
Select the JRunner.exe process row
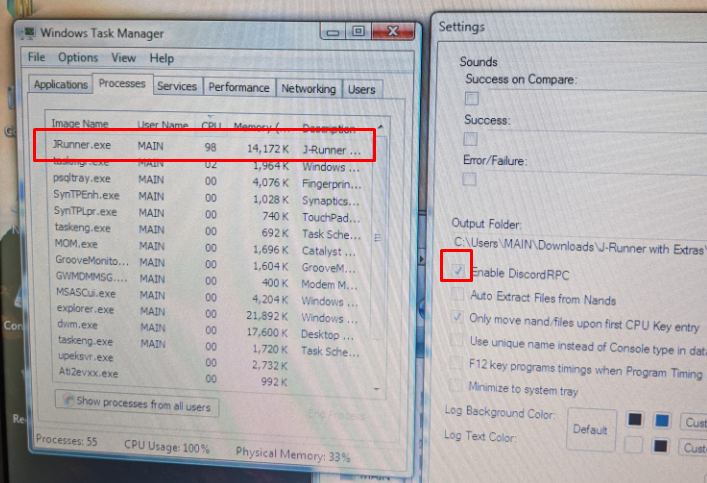click(207, 147)
